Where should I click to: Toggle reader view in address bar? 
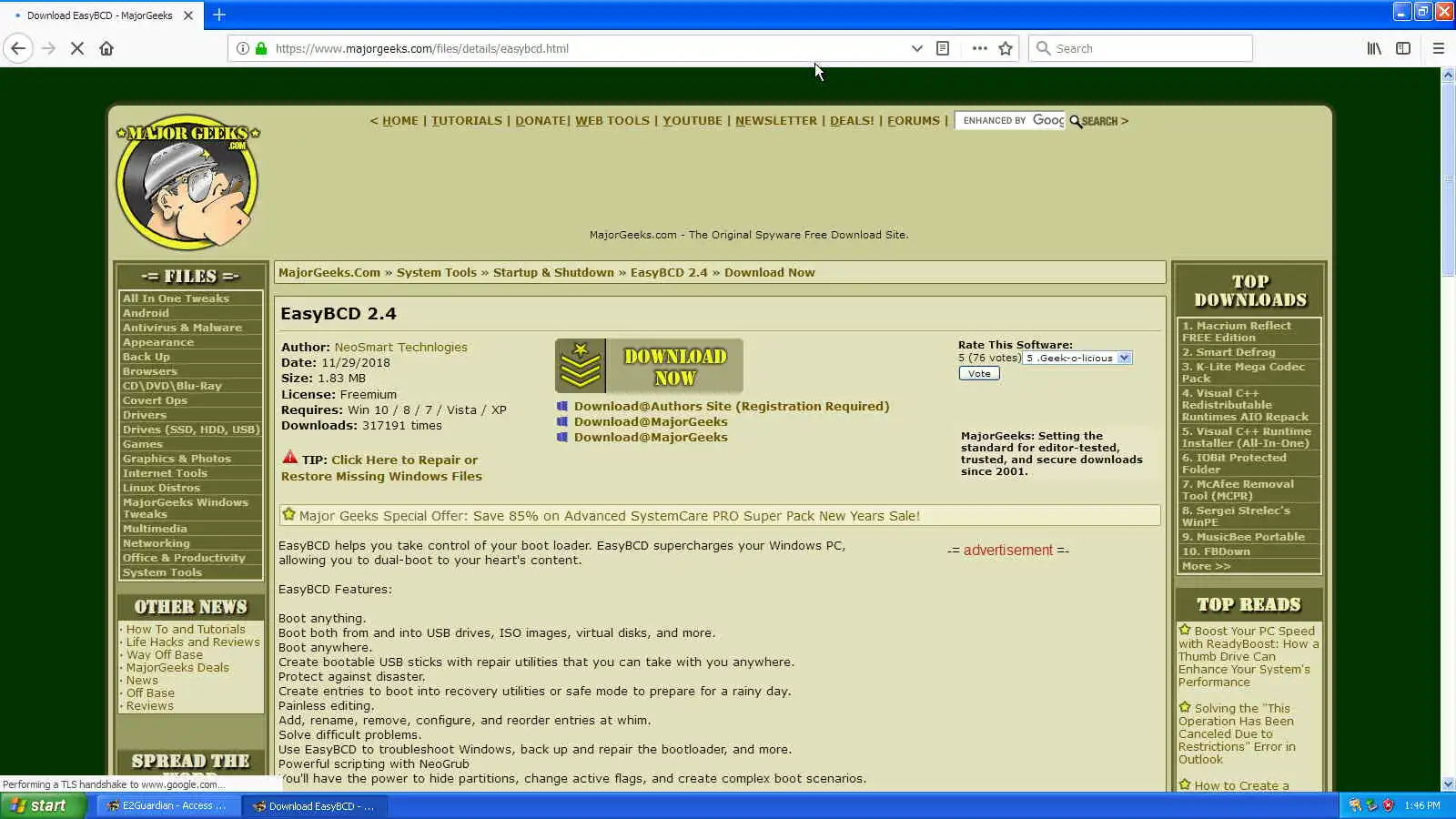pyautogui.click(x=943, y=48)
